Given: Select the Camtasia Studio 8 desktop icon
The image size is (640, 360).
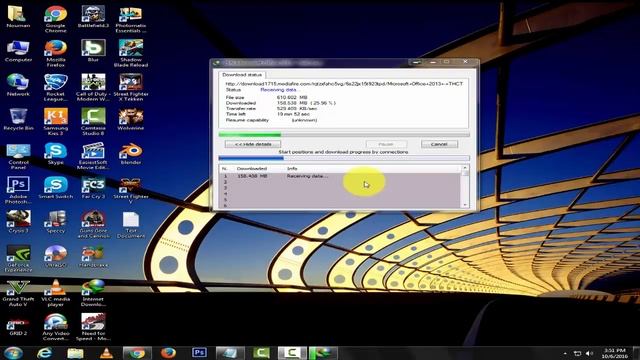Looking at the screenshot, I should (x=93, y=122).
